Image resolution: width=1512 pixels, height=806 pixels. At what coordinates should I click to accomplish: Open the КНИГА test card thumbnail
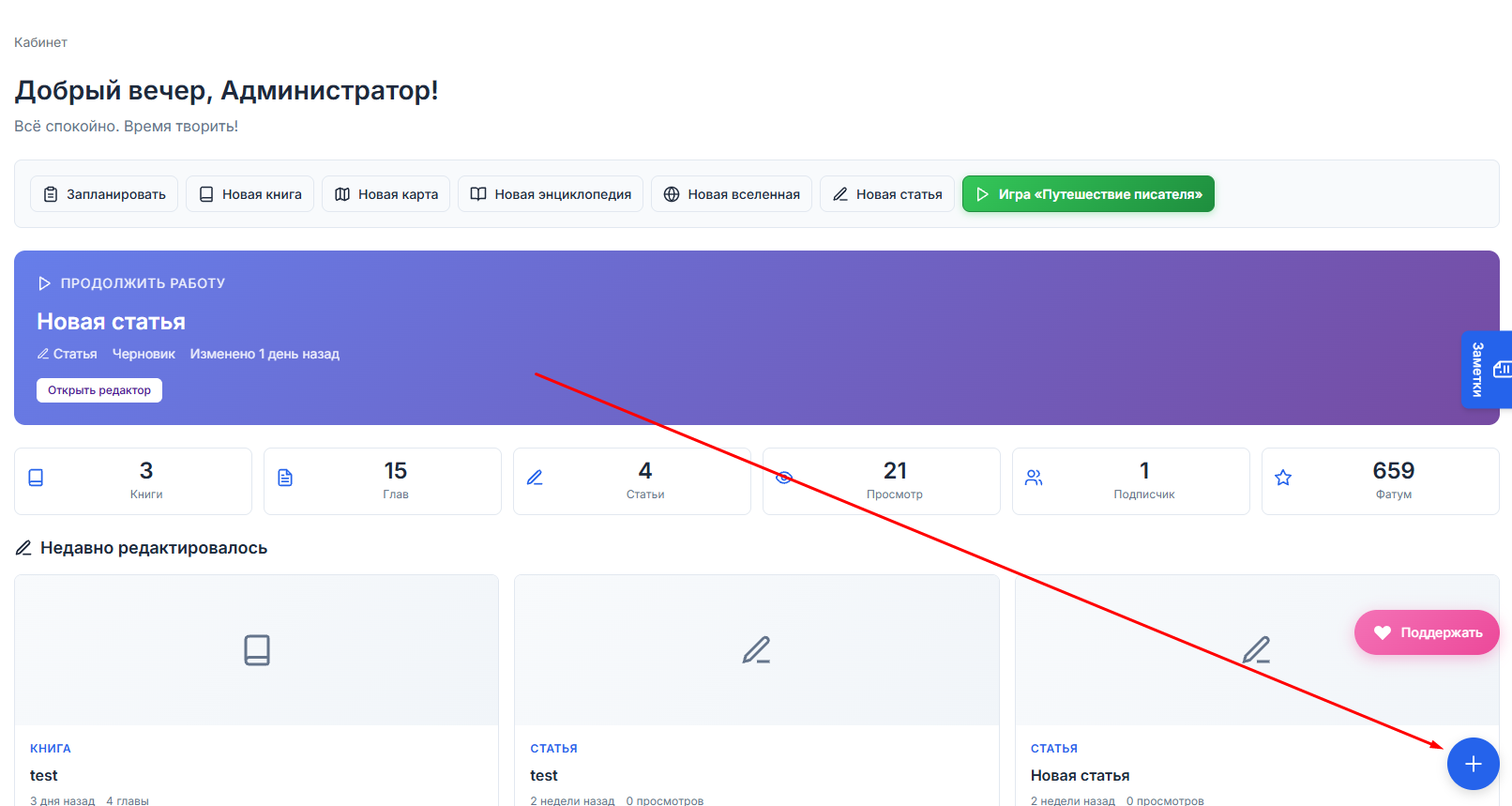(x=256, y=650)
